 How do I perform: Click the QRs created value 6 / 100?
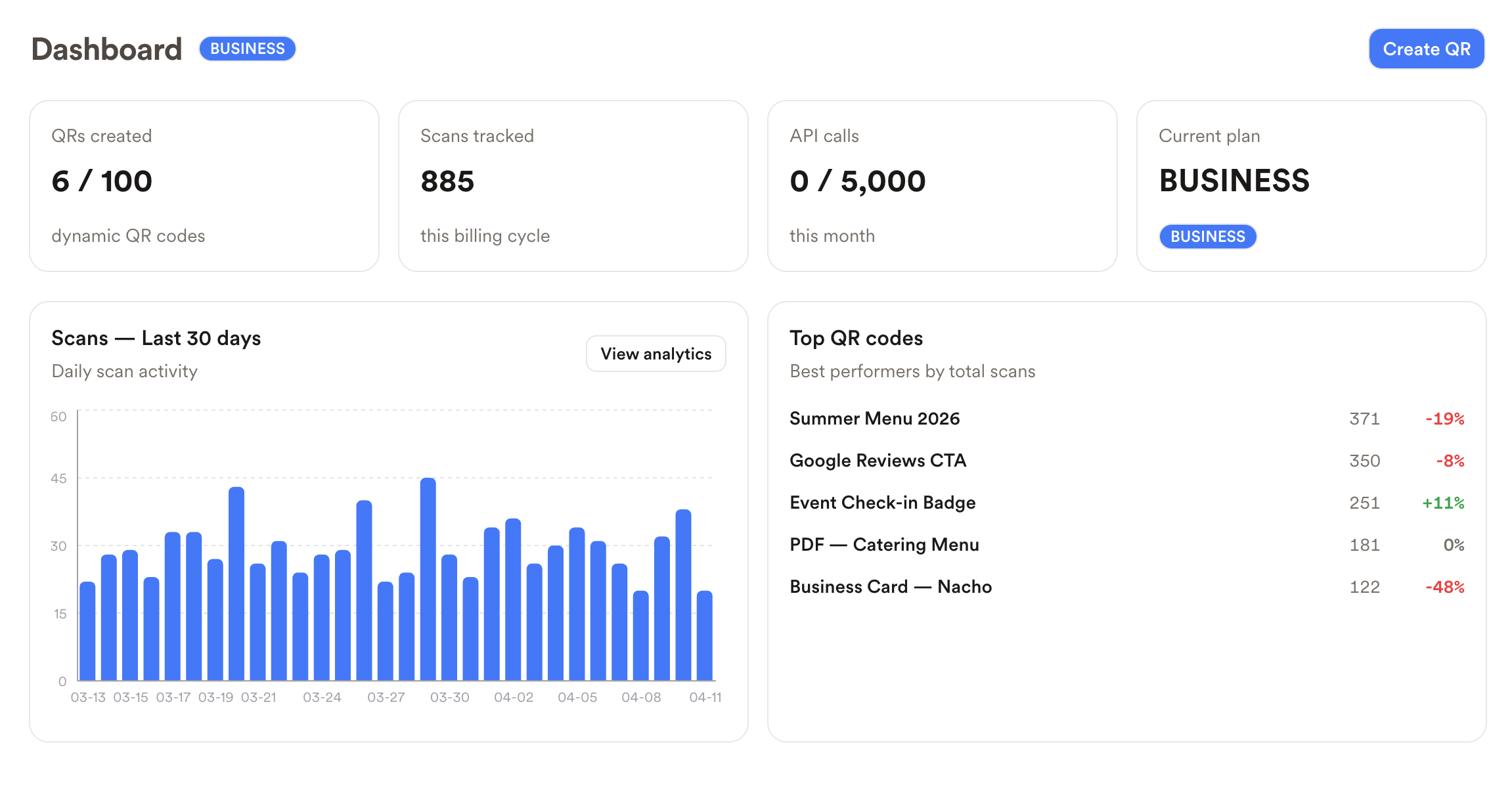pyautogui.click(x=102, y=181)
